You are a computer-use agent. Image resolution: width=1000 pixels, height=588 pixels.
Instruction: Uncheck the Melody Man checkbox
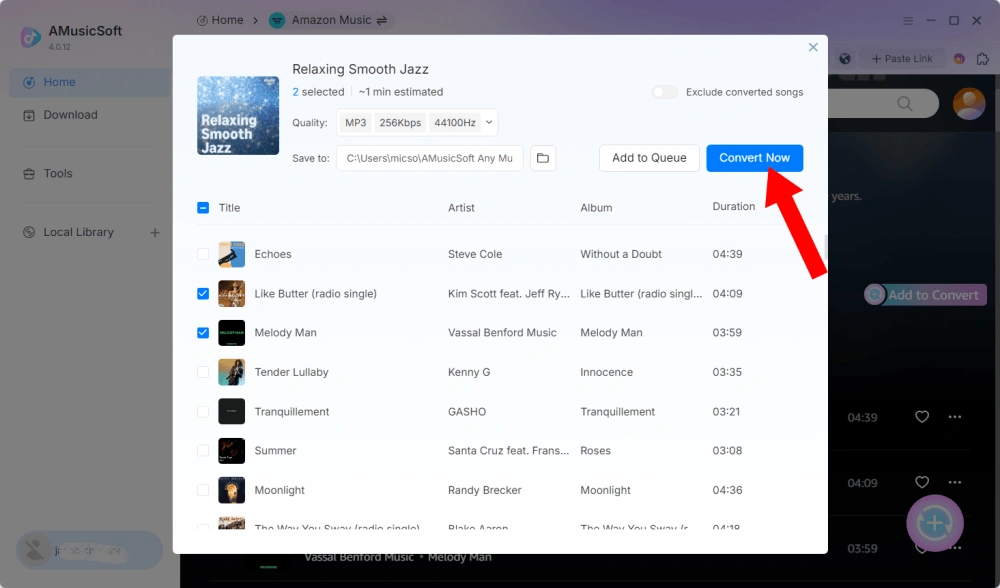pos(203,332)
